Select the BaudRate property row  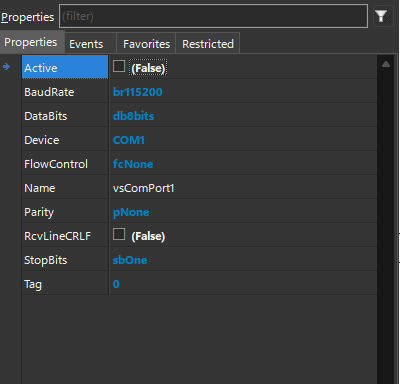[199, 92]
